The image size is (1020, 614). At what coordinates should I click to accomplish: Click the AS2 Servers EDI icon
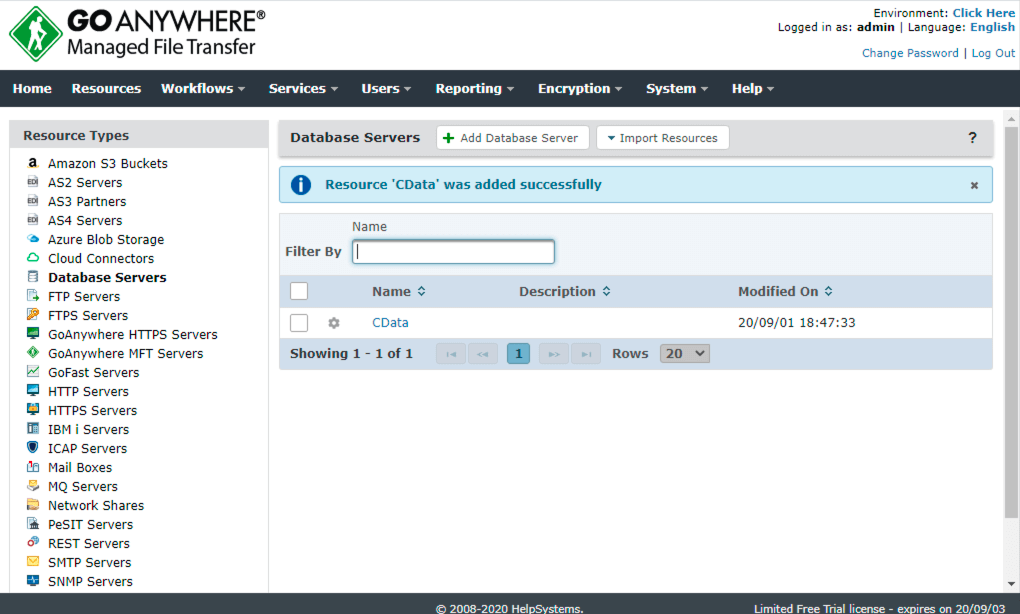tap(33, 181)
